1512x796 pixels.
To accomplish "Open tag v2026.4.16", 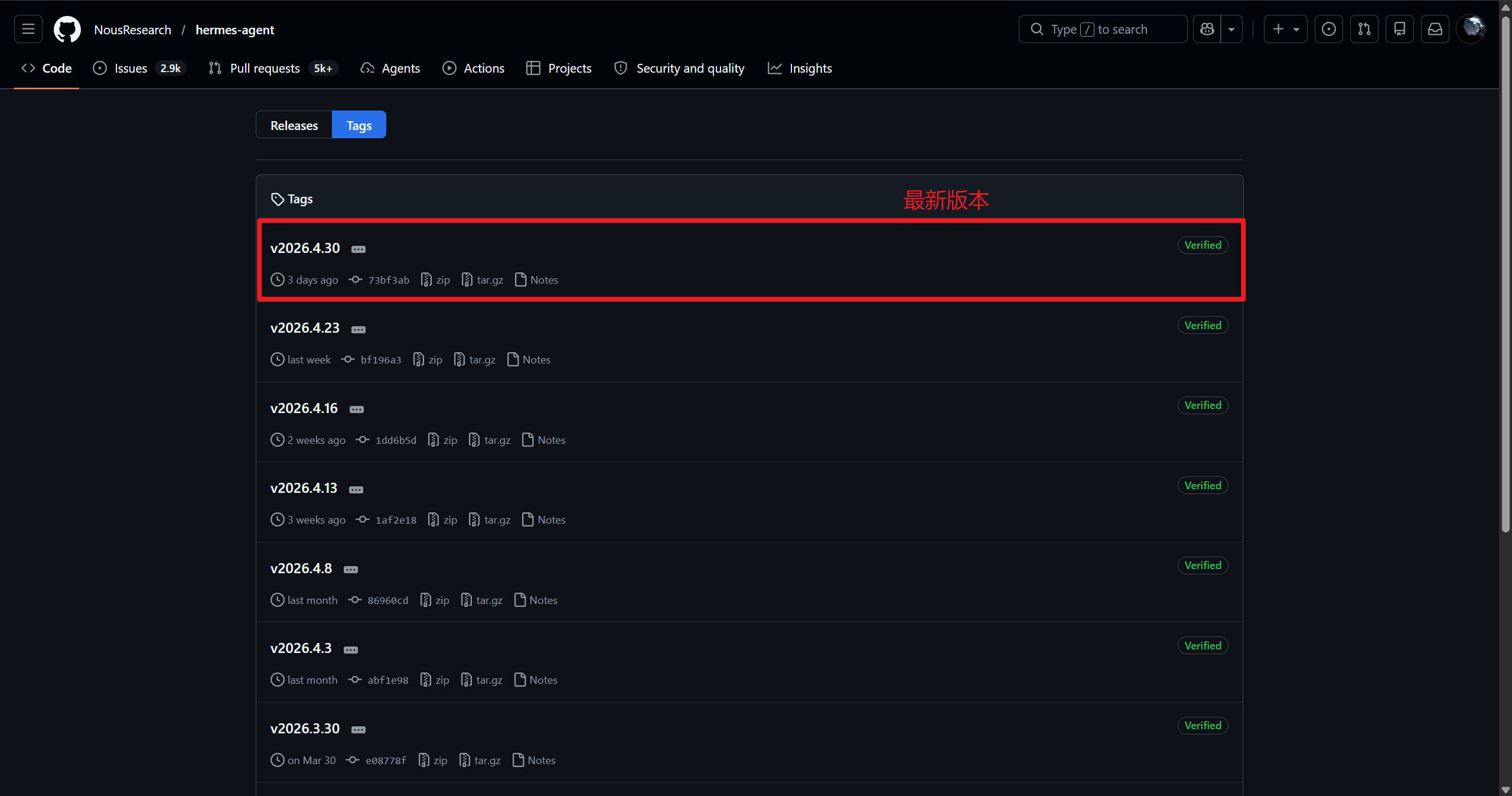I will point(304,408).
